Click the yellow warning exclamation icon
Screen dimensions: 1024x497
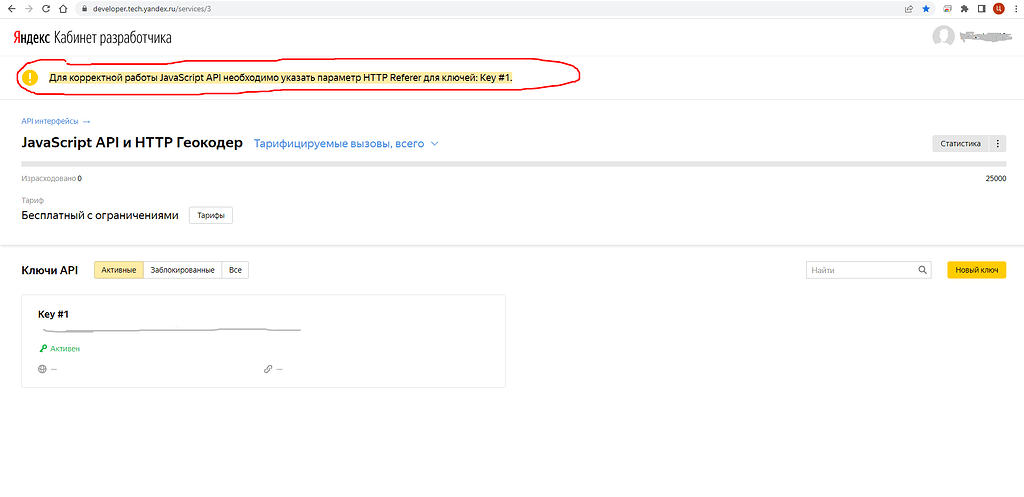coord(31,77)
